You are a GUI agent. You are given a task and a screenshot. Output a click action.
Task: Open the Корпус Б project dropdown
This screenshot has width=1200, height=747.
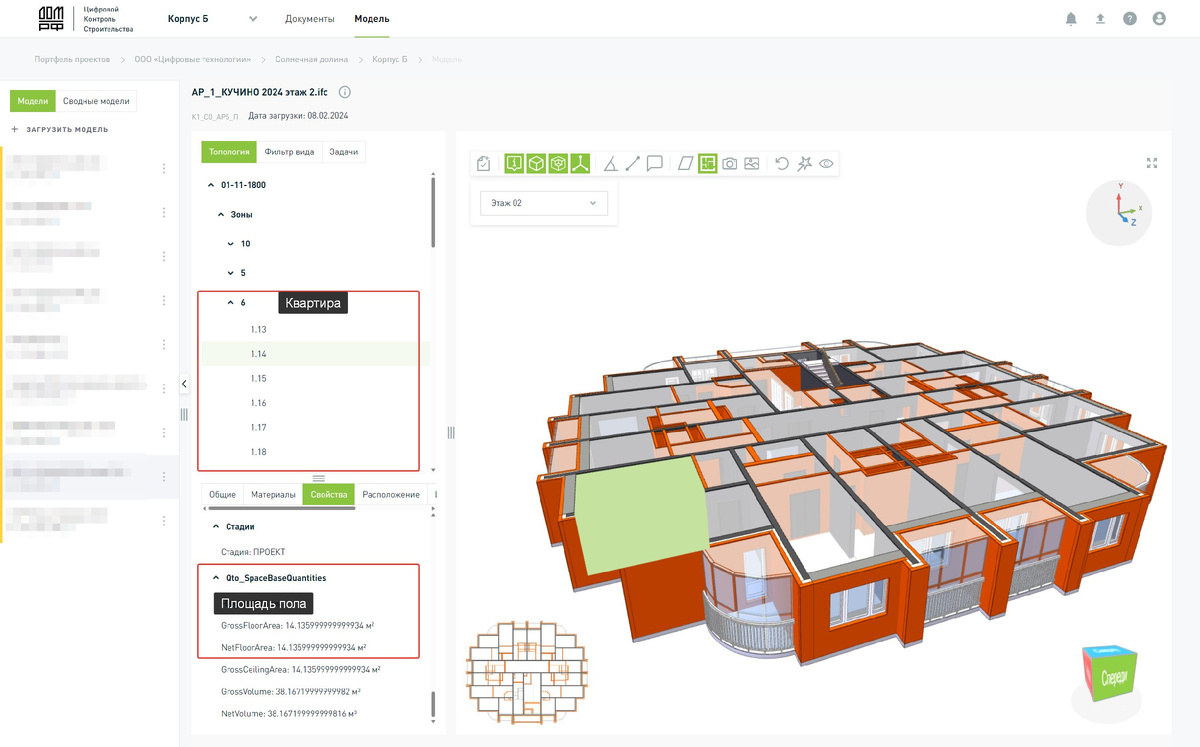(212, 19)
